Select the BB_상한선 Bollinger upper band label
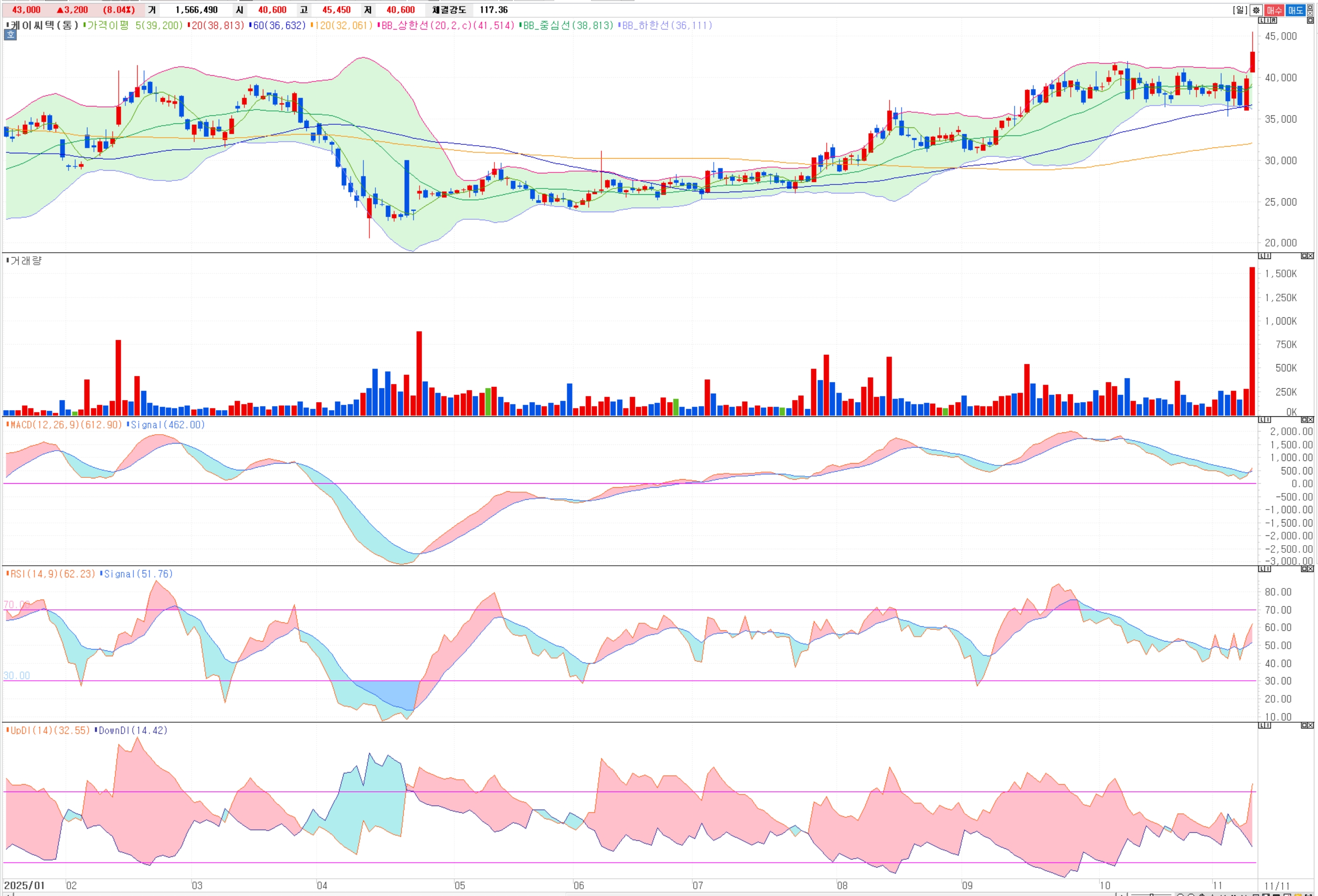Screen dimensions: 1318x896 tap(448, 25)
